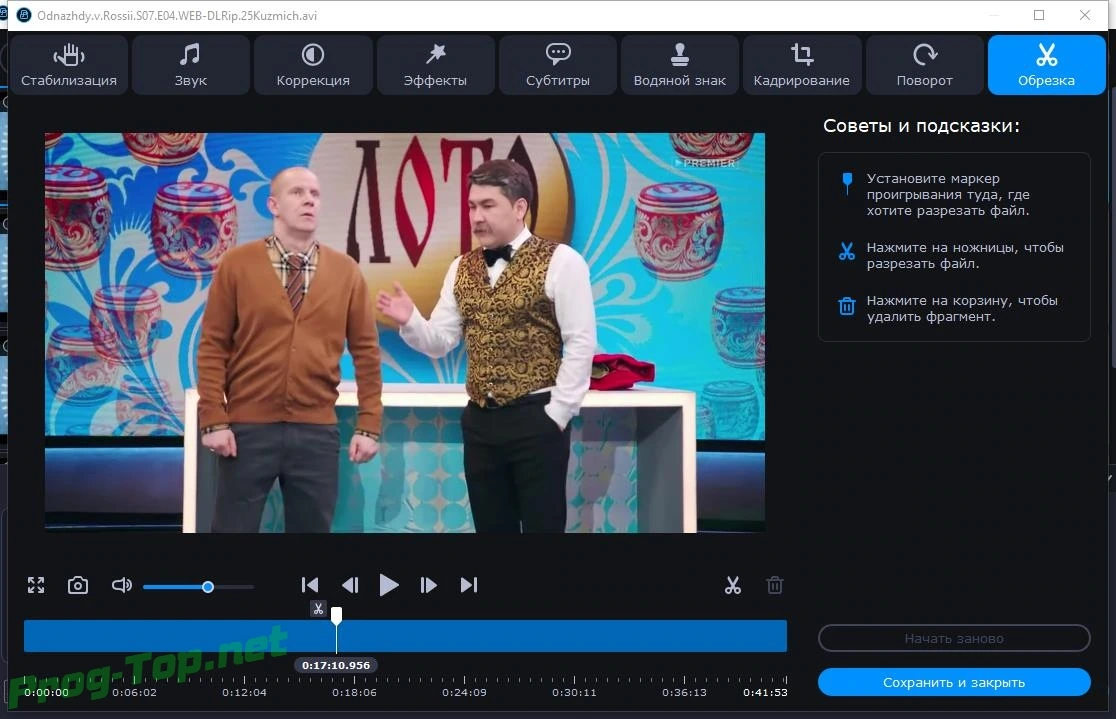Screen dimensions: 1116x719
Task: Step forward one frame
Action: coord(428,585)
